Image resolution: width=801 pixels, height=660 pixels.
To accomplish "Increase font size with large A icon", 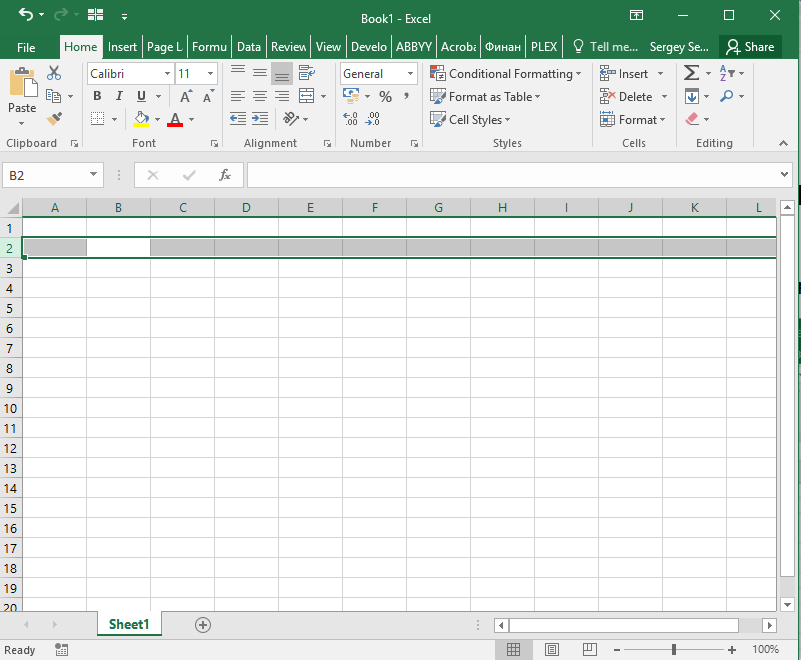I will pyautogui.click(x=186, y=96).
